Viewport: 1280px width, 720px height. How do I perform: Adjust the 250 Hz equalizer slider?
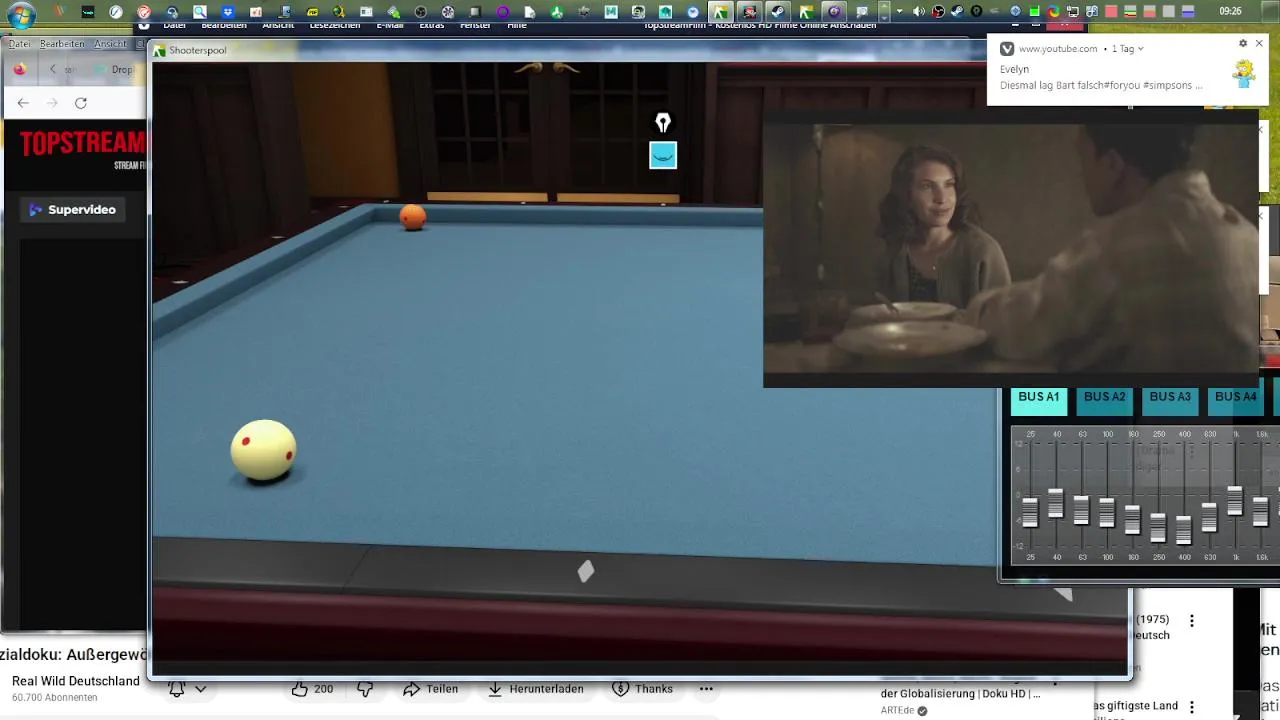[1158, 527]
